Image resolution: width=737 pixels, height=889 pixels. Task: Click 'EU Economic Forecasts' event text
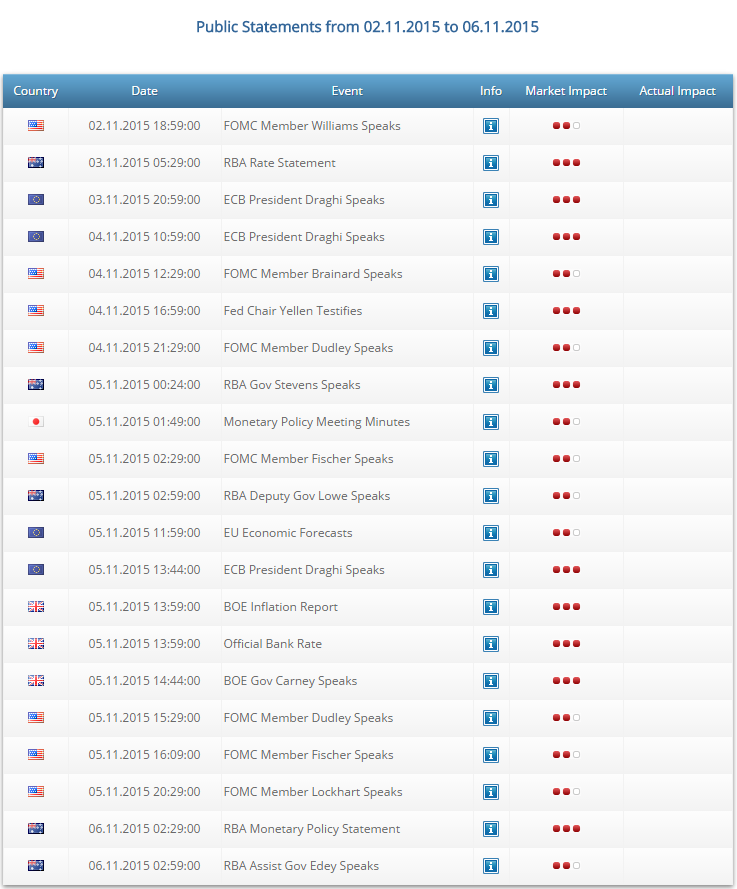pos(288,533)
